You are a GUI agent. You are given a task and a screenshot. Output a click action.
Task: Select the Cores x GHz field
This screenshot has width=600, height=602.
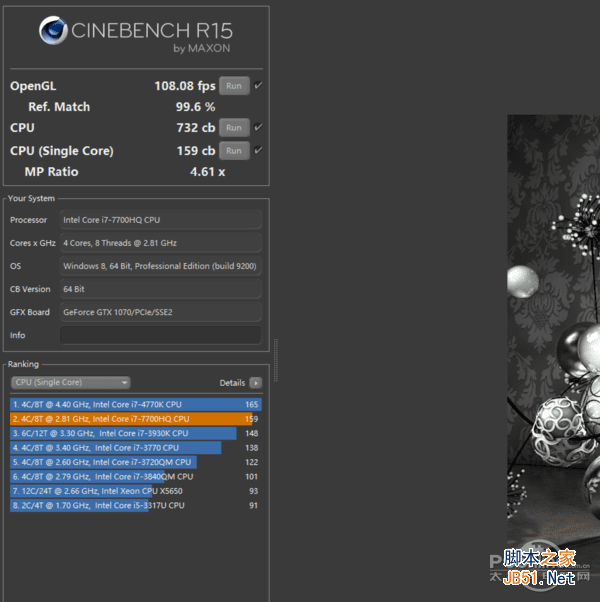coord(160,243)
